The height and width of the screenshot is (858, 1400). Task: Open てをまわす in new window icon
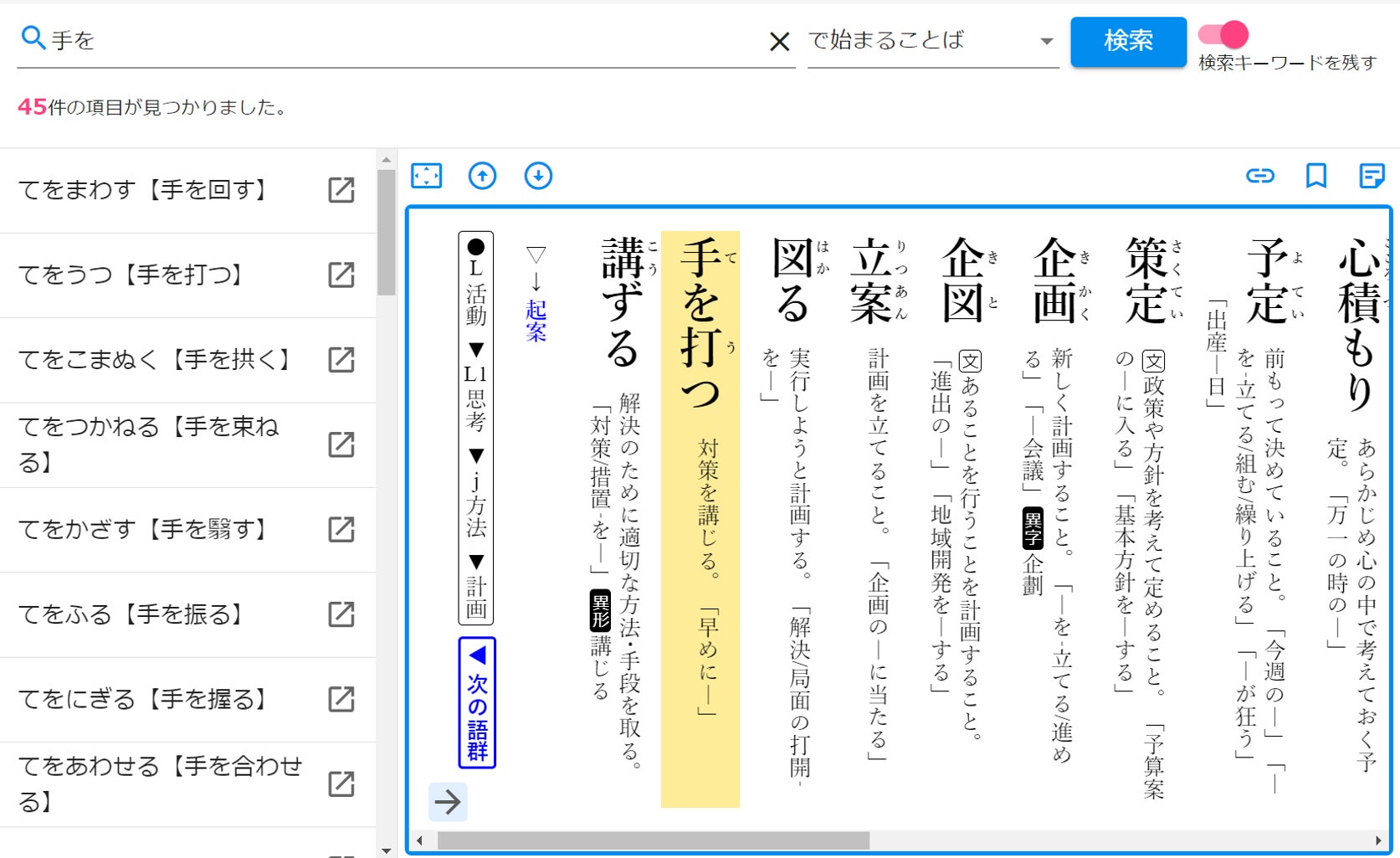point(341,191)
